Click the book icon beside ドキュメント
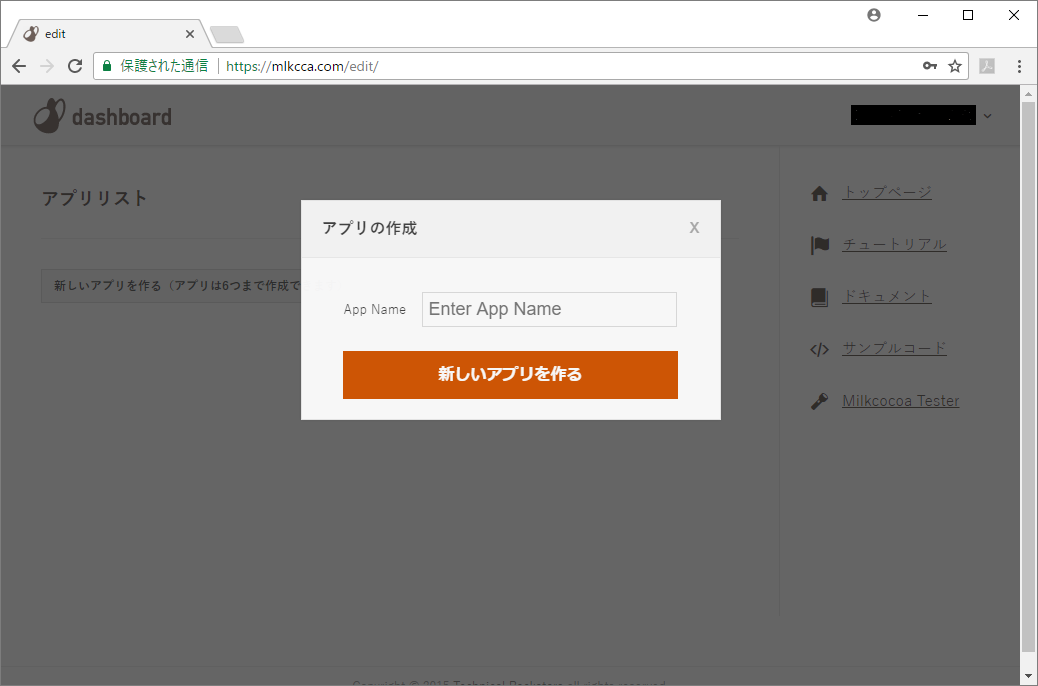Image resolution: width=1038 pixels, height=686 pixels. [820, 297]
